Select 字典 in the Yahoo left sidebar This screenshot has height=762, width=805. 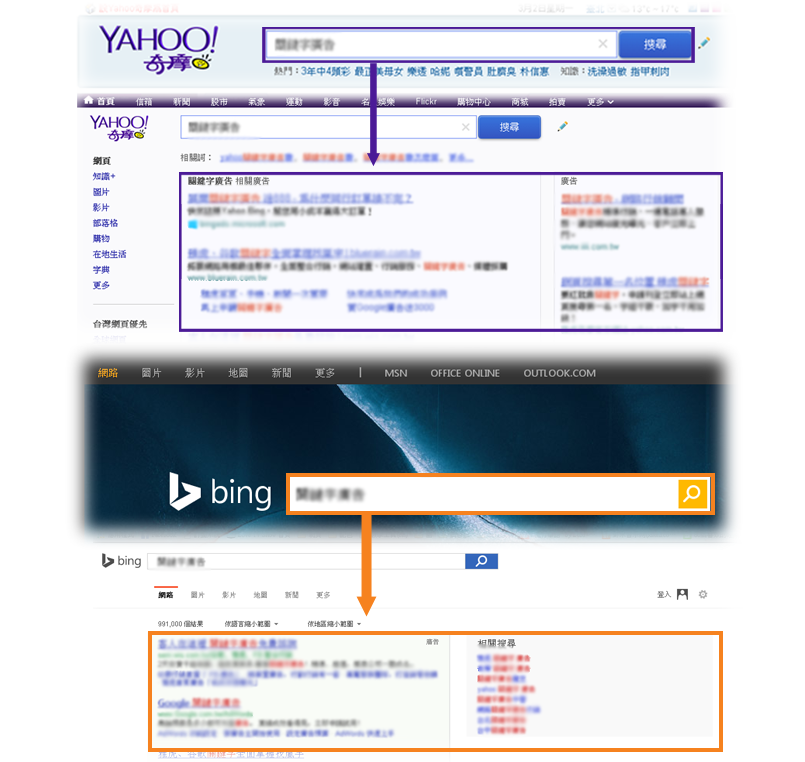tap(101, 270)
